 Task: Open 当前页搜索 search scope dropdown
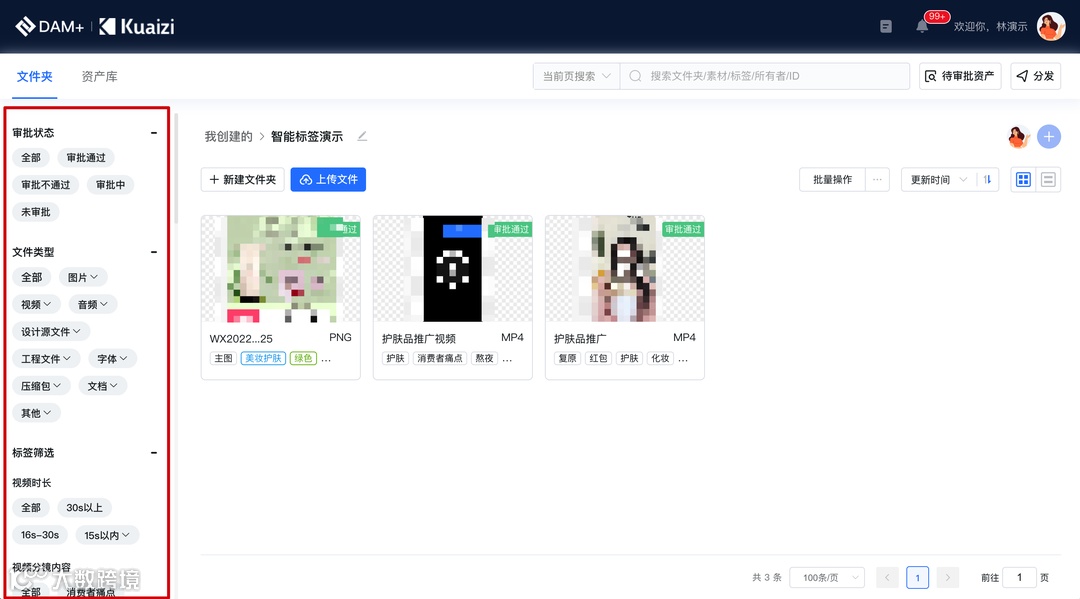(x=577, y=76)
